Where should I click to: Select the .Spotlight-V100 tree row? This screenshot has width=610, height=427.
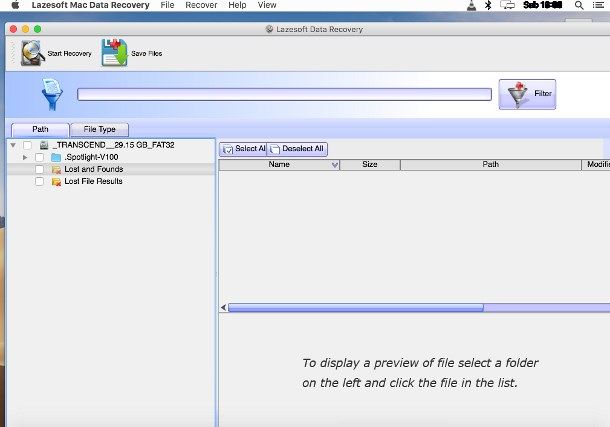click(111, 157)
